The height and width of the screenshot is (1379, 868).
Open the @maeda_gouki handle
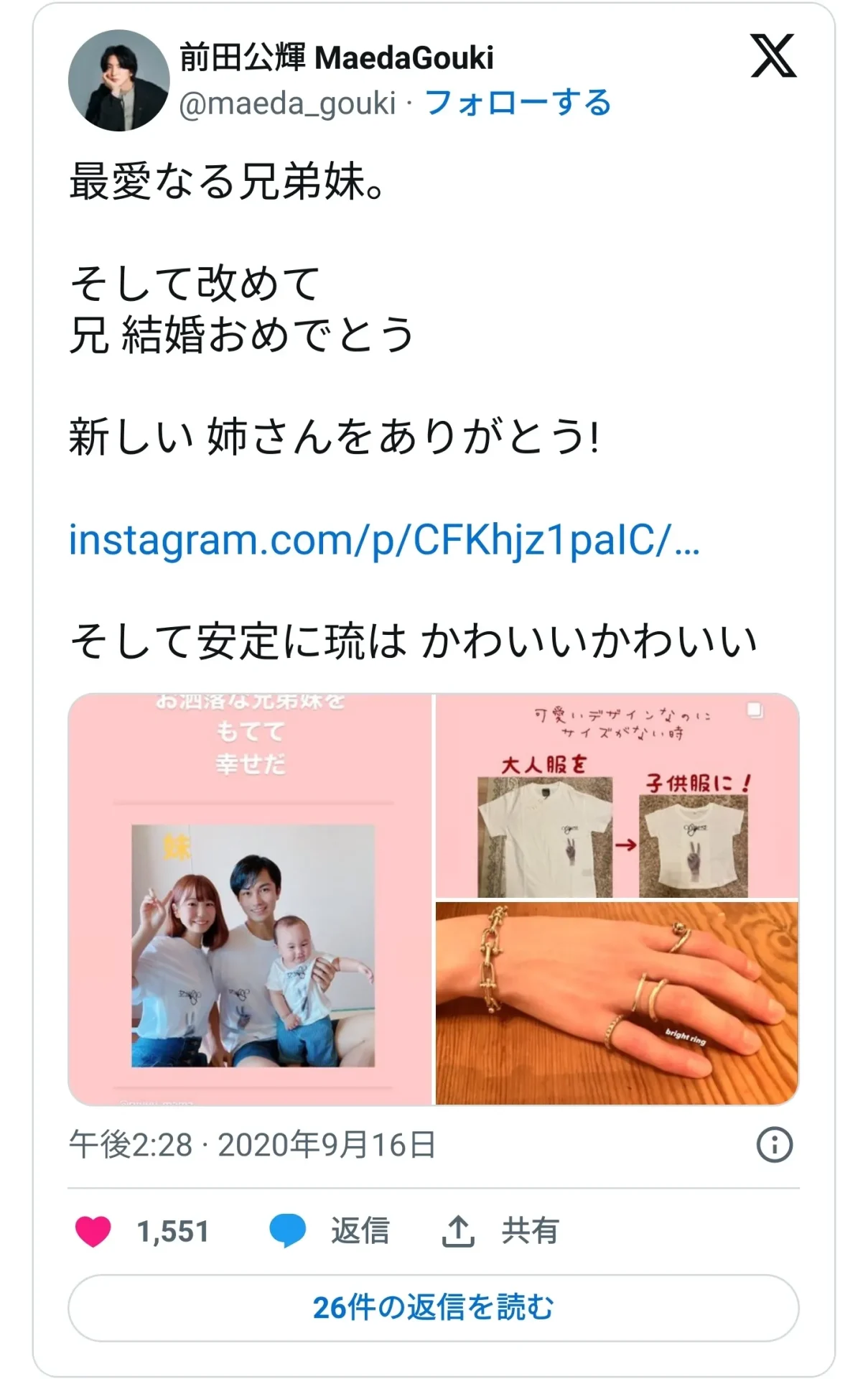click(x=287, y=103)
